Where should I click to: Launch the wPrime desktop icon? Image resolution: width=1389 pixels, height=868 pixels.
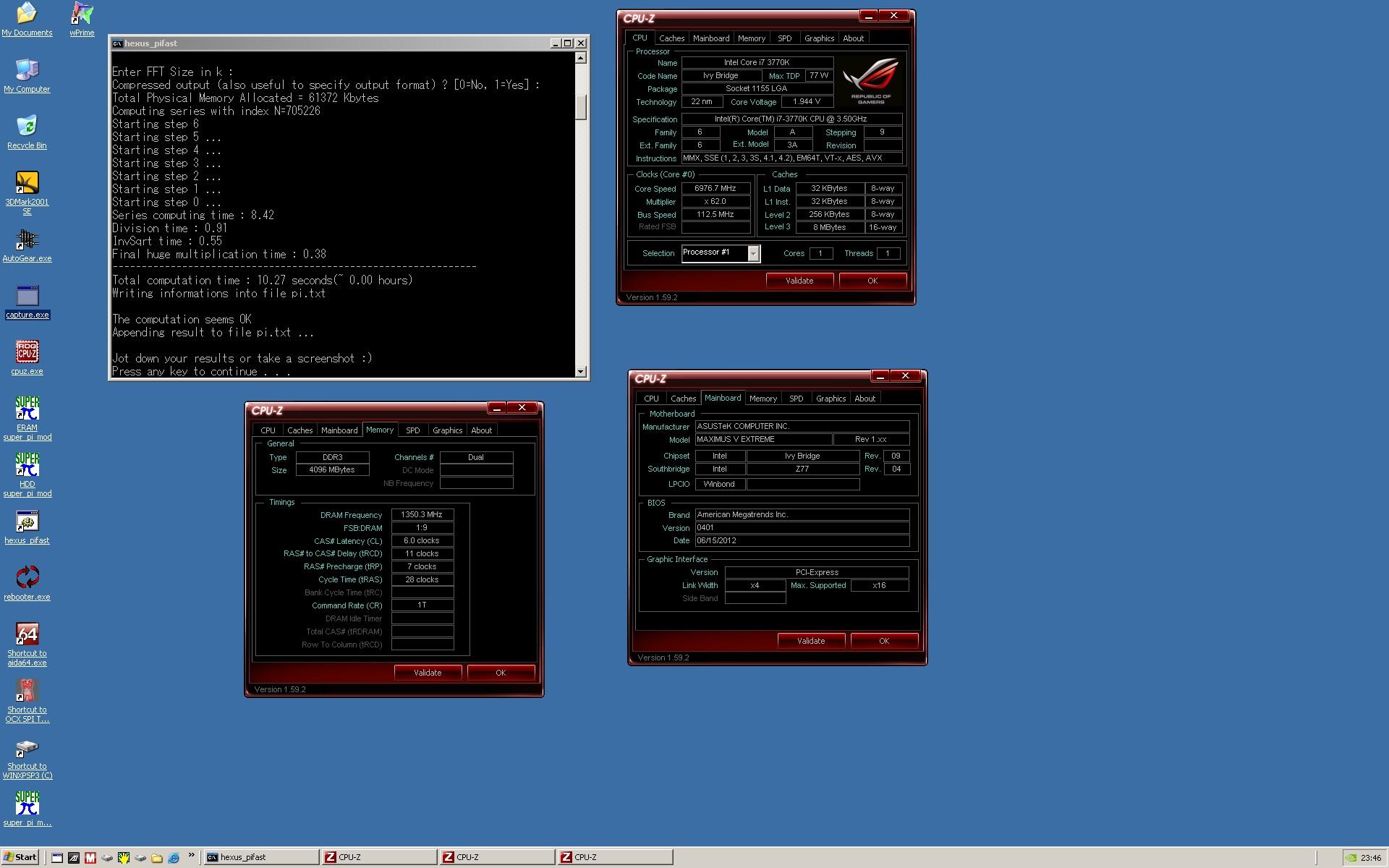82,19
